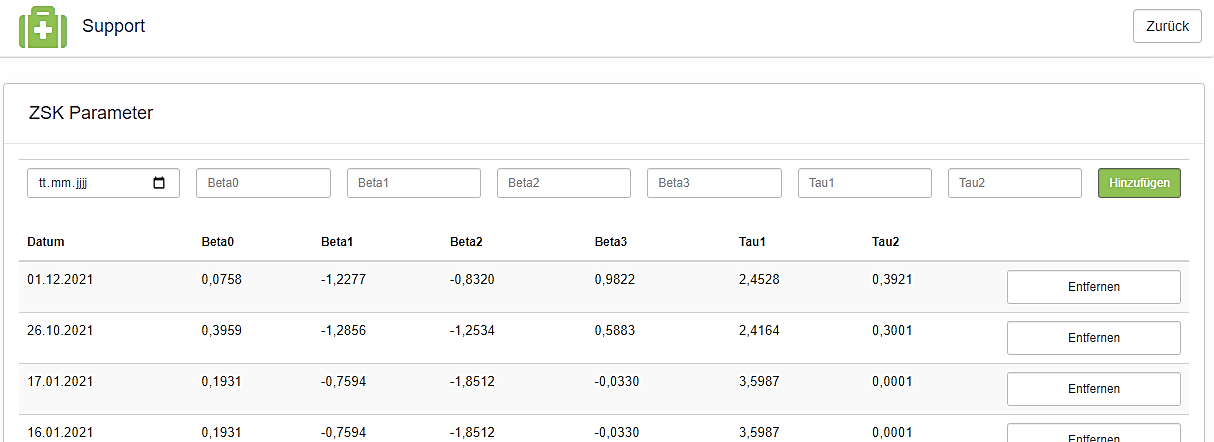This screenshot has width=1214, height=442.
Task: Click the ZSK Parameter panel heading
Action: [x=91, y=113]
